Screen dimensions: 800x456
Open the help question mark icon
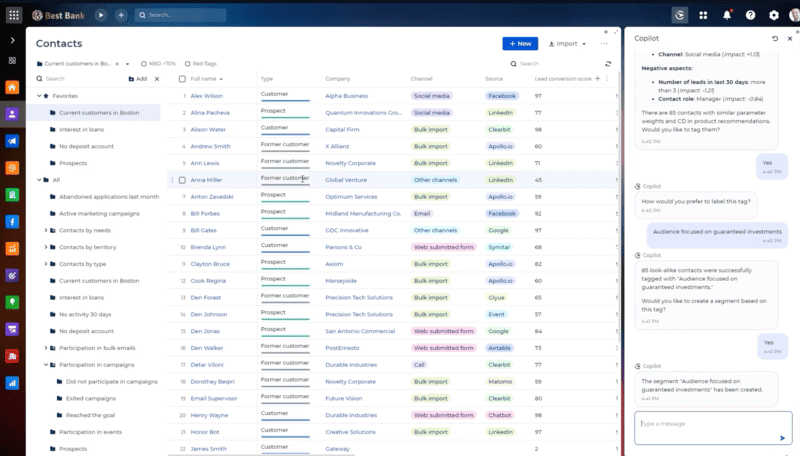pos(750,15)
